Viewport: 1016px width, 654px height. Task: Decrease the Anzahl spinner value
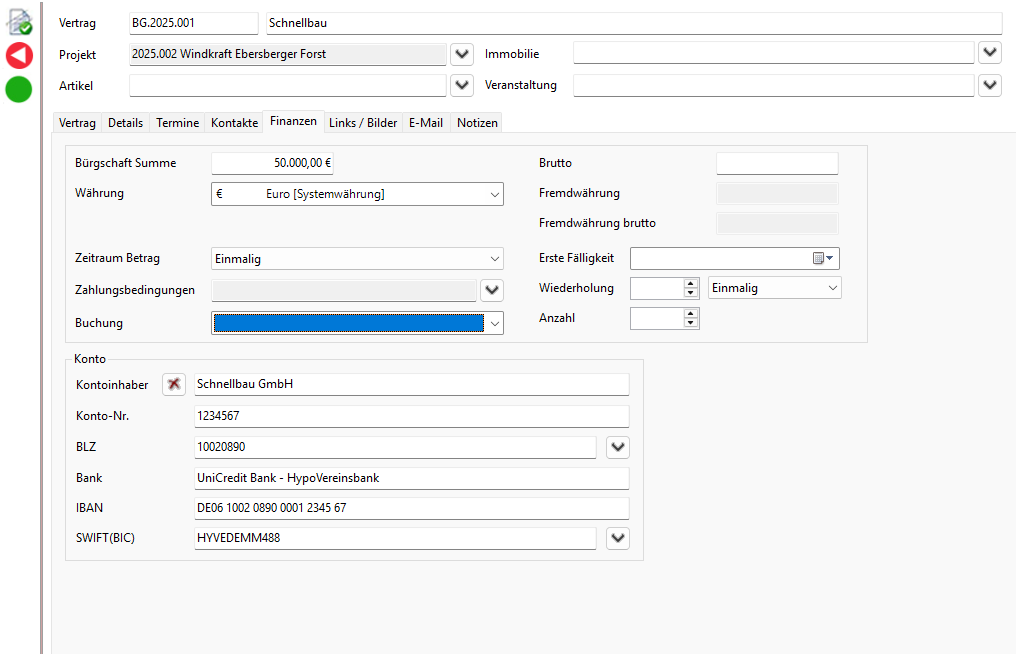click(x=691, y=323)
